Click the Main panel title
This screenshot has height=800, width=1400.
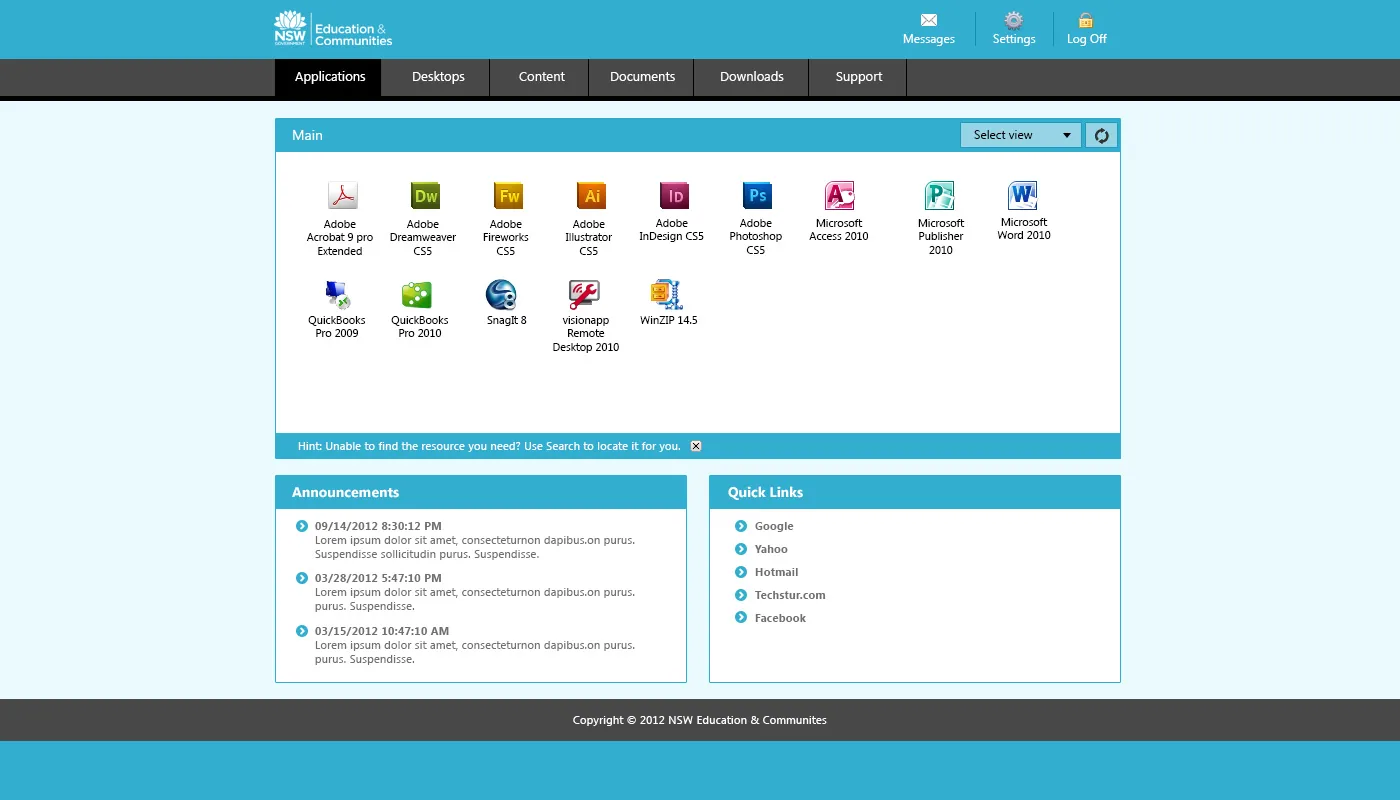tap(307, 135)
